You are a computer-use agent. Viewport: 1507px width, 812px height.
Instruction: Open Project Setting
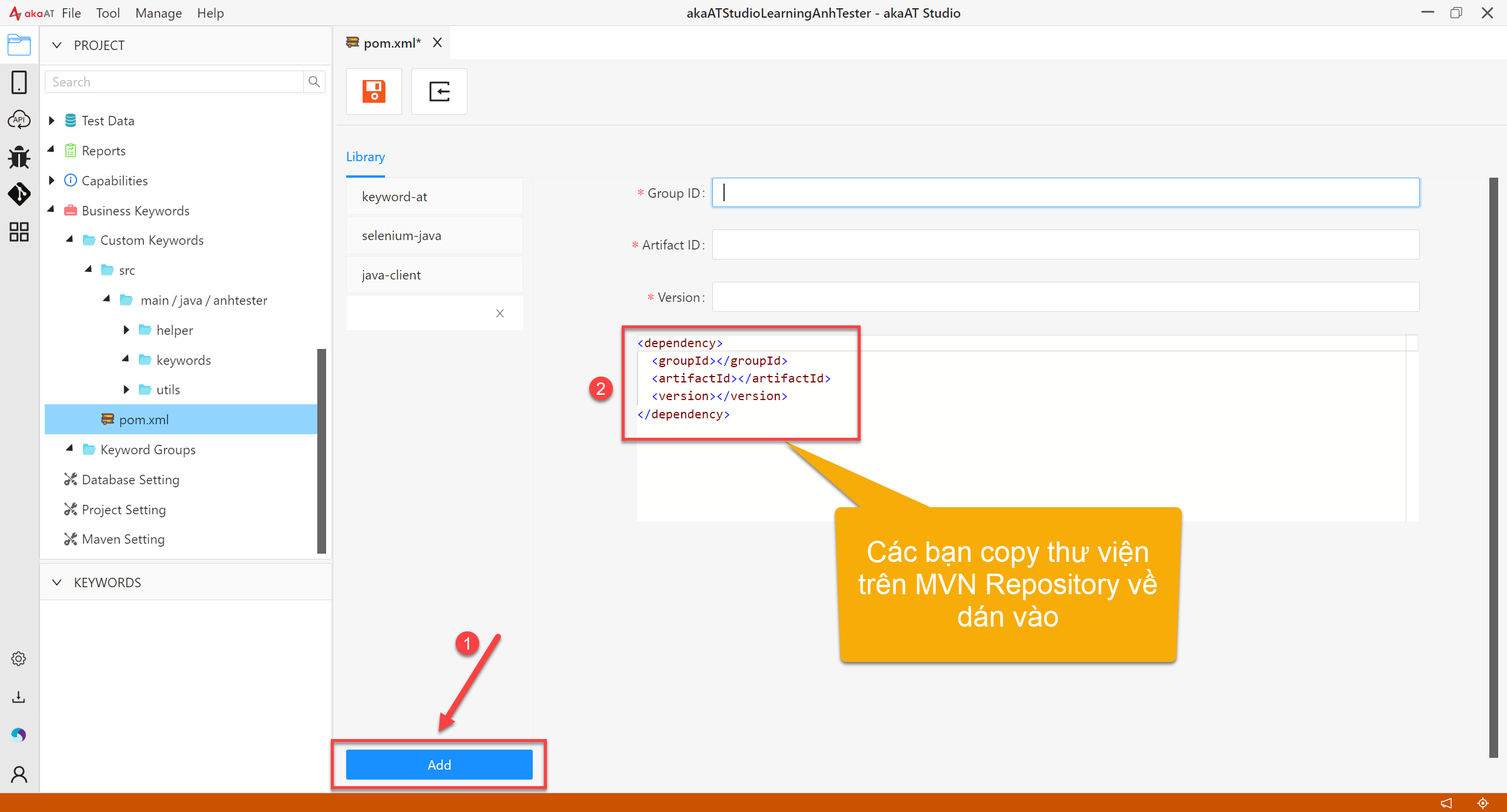[x=124, y=510]
